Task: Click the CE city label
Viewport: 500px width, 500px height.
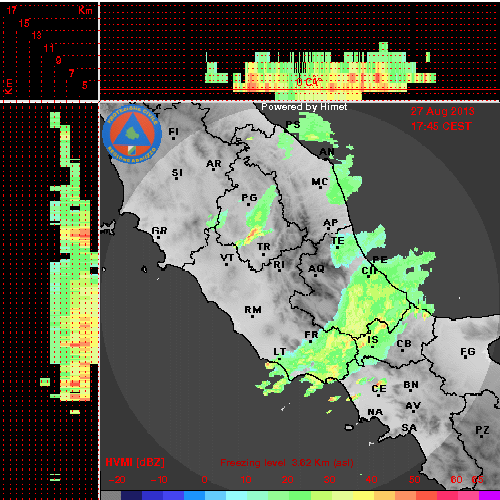Action: point(379,389)
